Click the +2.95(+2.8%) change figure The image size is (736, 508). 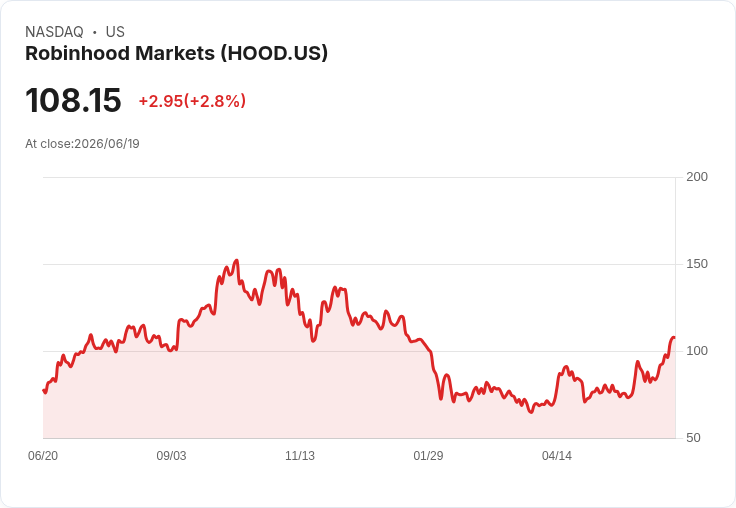click(192, 101)
